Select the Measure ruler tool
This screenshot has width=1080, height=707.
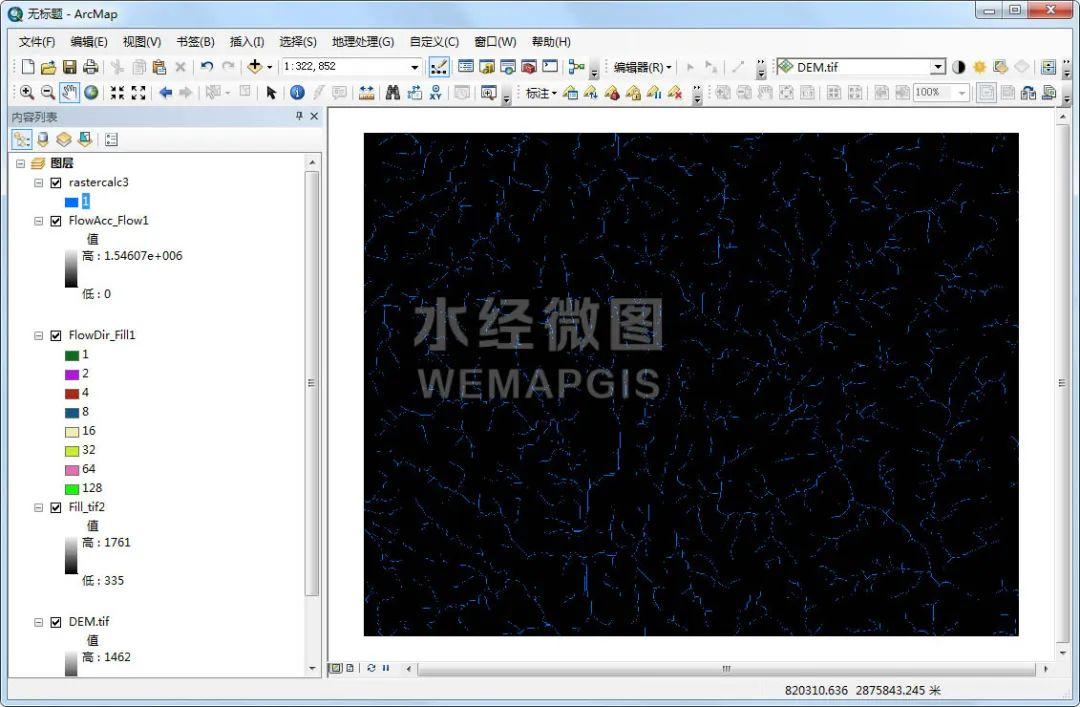[x=366, y=92]
